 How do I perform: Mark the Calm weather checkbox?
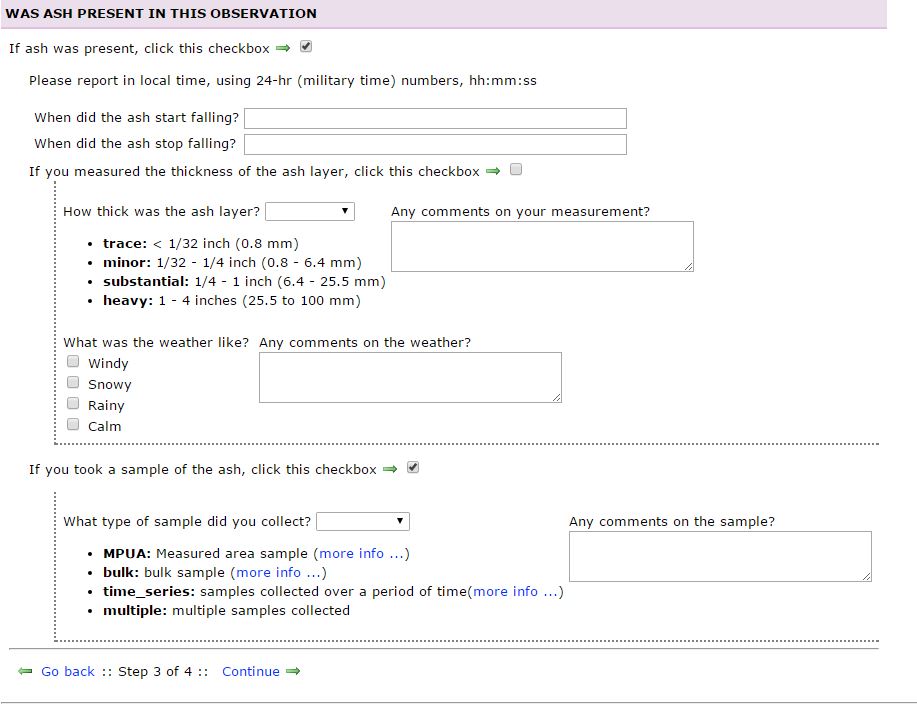[73, 425]
